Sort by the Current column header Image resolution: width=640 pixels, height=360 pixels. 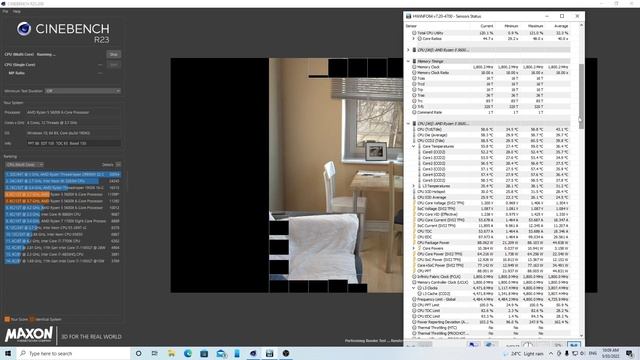[487, 26]
